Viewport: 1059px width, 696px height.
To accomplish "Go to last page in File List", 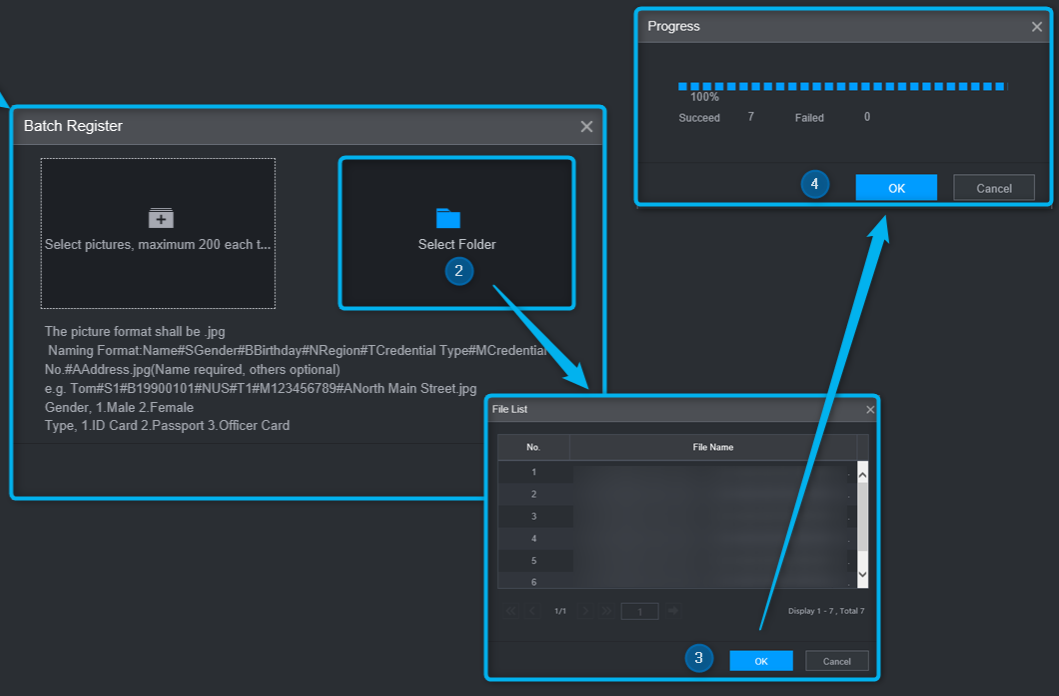I will click(x=606, y=611).
